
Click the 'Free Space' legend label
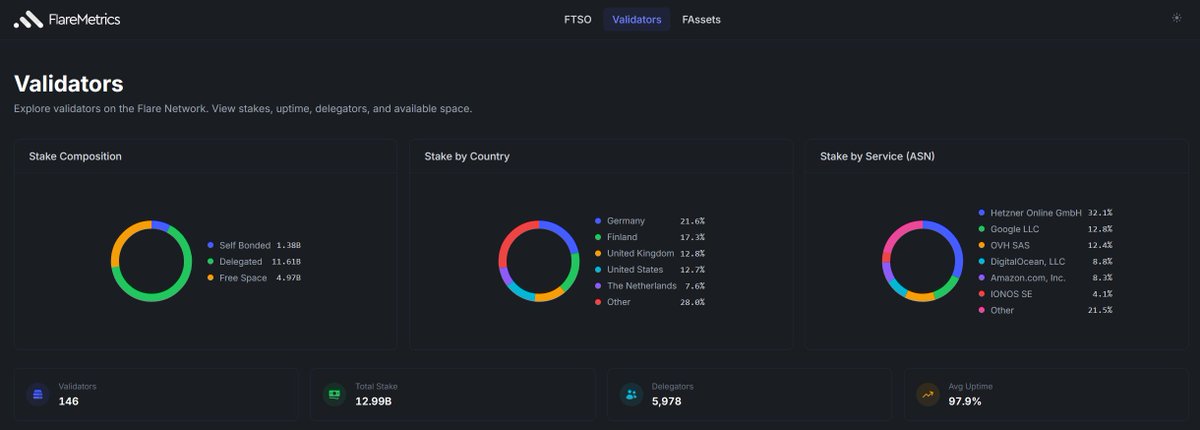tap(243, 278)
